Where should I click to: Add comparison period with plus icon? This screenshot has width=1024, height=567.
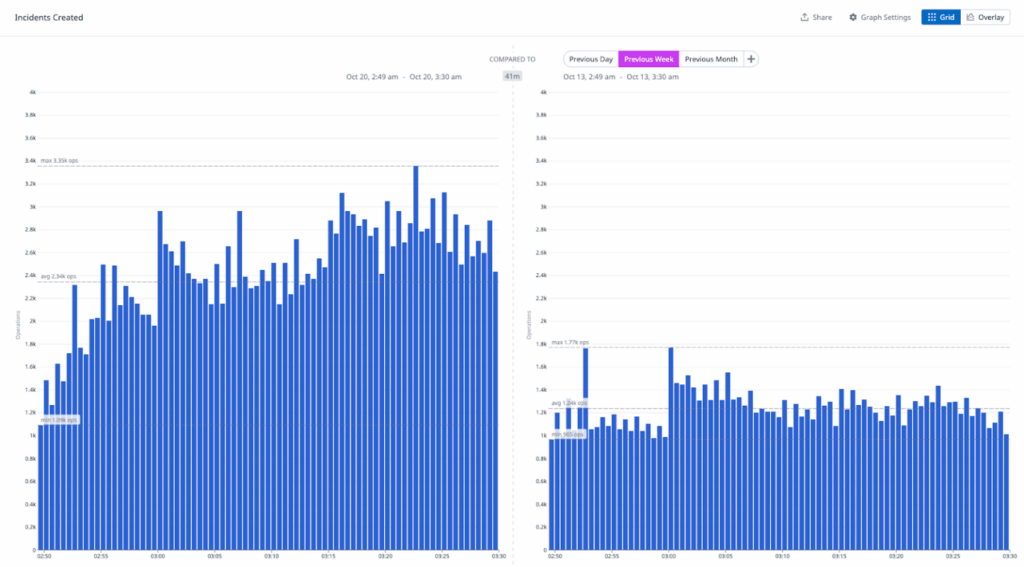click(x=751, y=59)
